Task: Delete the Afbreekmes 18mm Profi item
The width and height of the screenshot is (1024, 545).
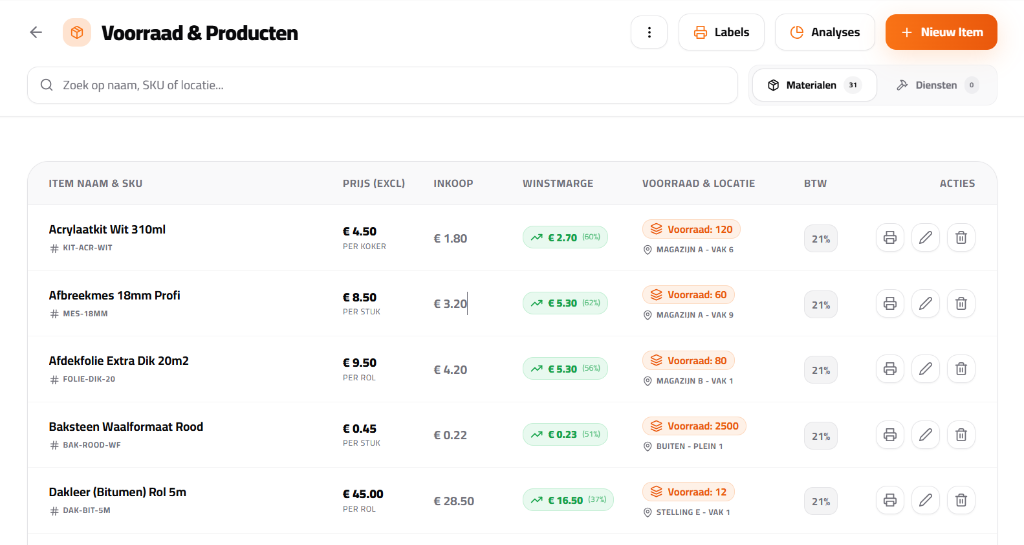Action: (961, 304)
